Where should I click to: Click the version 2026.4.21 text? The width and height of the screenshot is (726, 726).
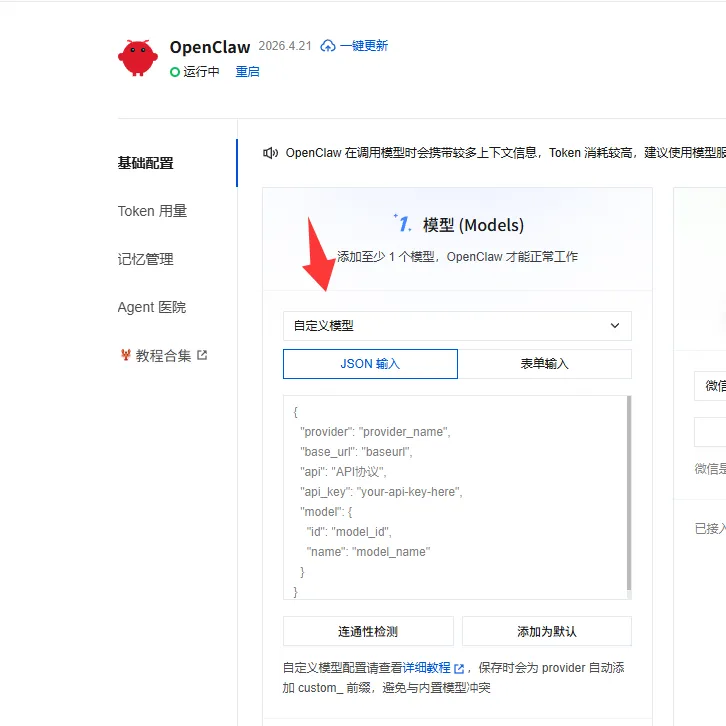(x=285, y=46)
